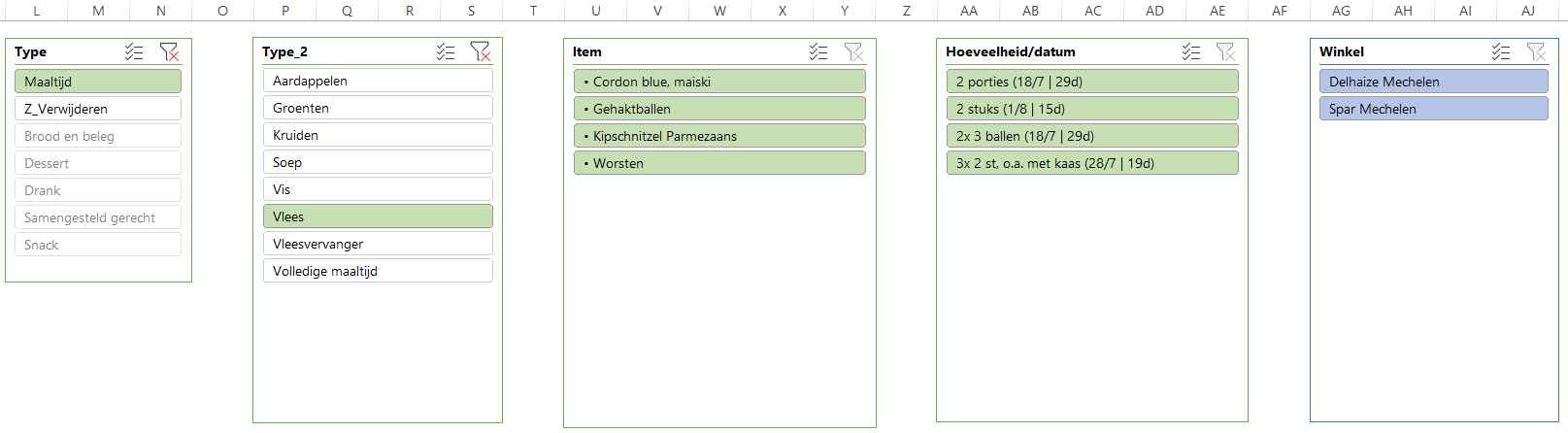1568x433 pixels.
Task: Select column header T
Action: (x=533, y=11)
